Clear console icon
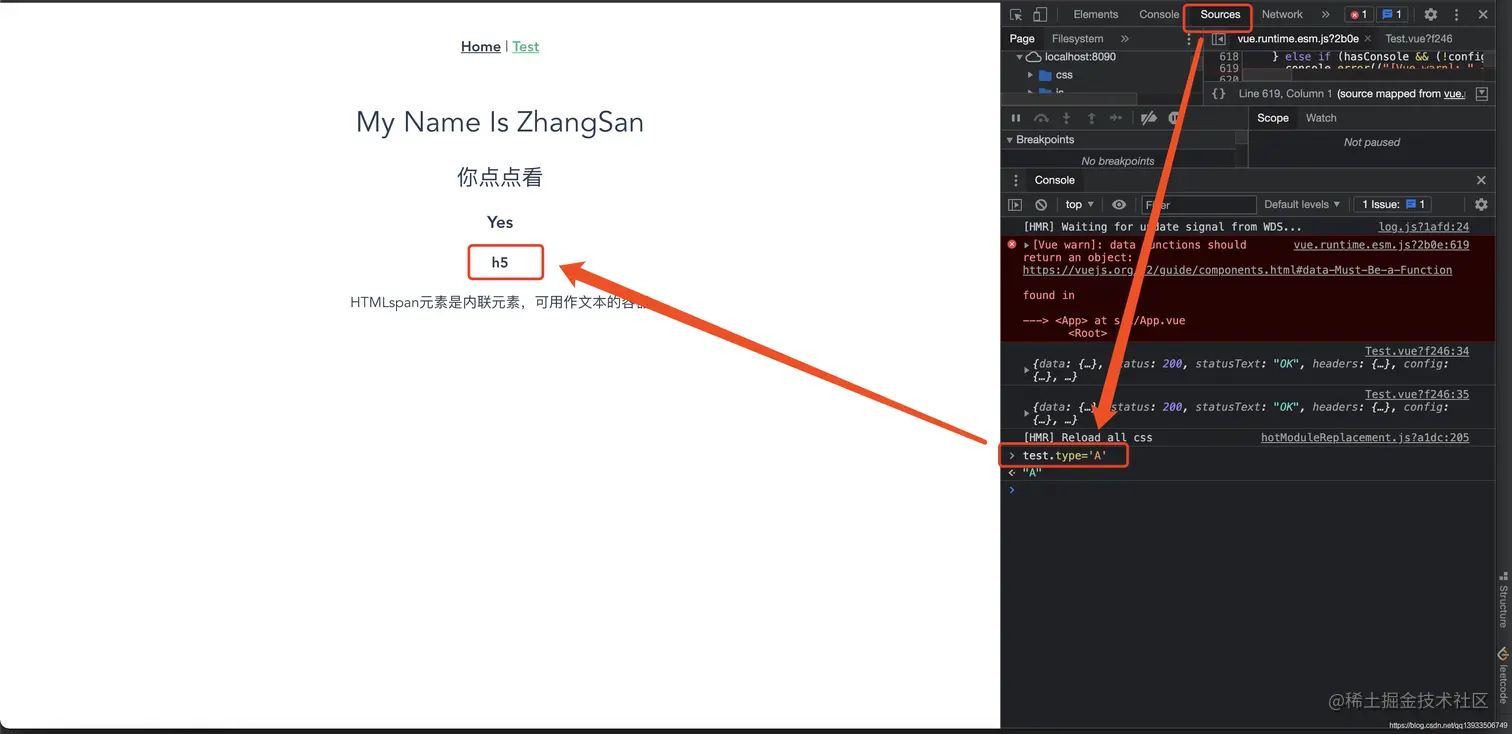The width and height of the screenshot is (1512, 734). 1041,205
